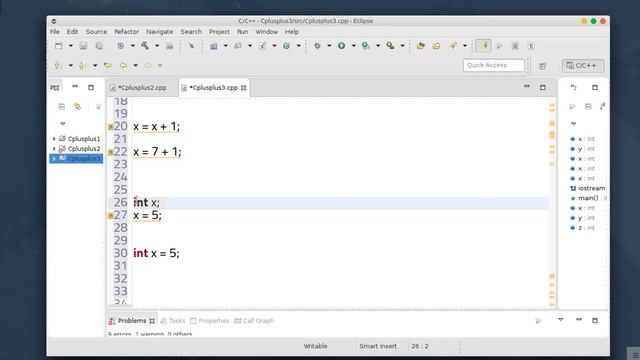
Task: Click the Save All toolbar icon
Action: (x=99, y=46)
